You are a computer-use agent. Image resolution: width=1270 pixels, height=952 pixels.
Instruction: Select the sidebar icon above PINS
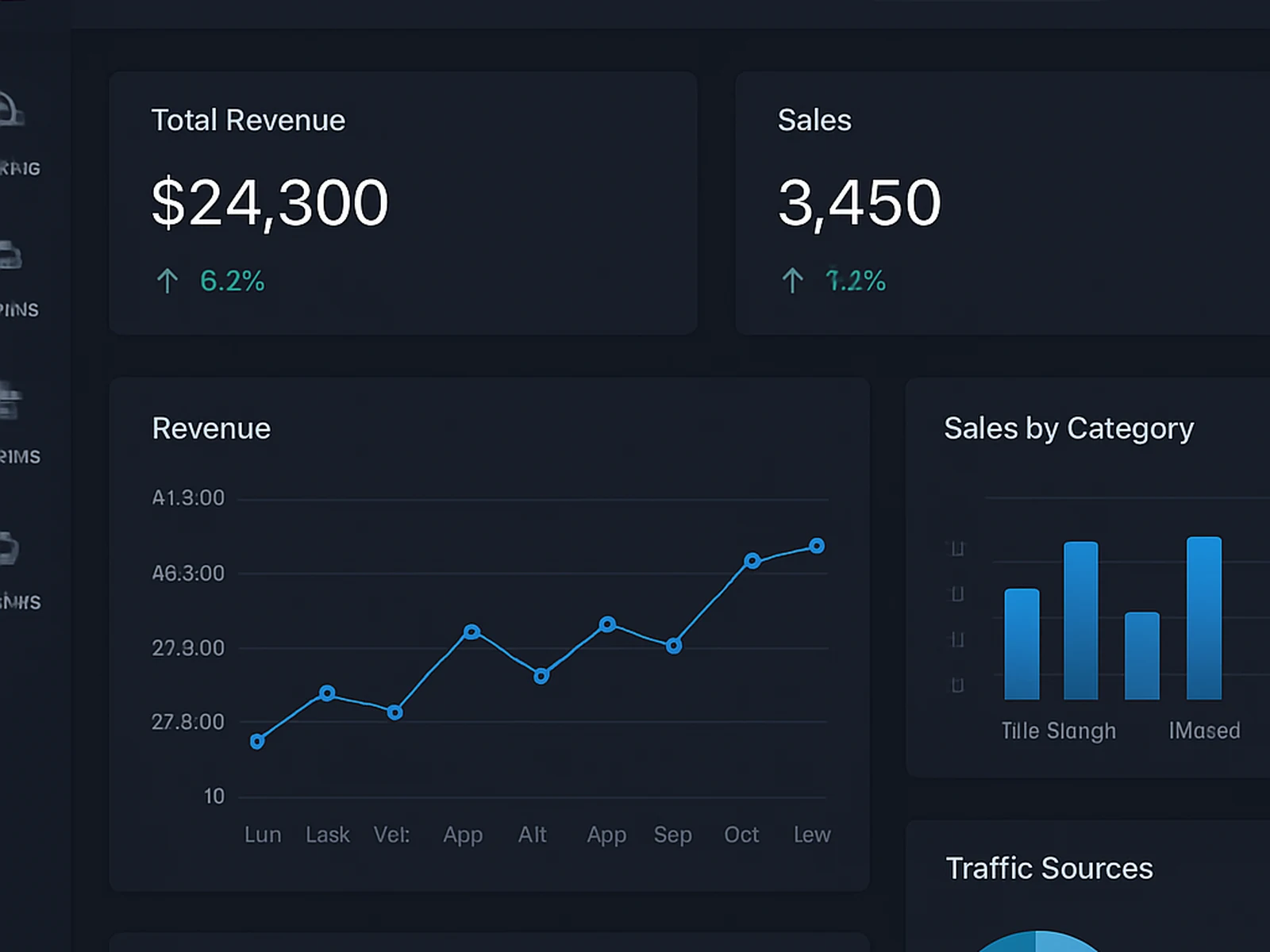[10, 256]
